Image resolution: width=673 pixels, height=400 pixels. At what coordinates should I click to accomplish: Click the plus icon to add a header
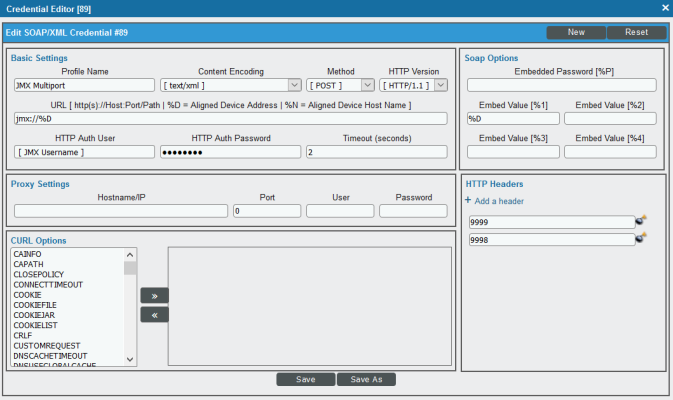click(468, 200)
